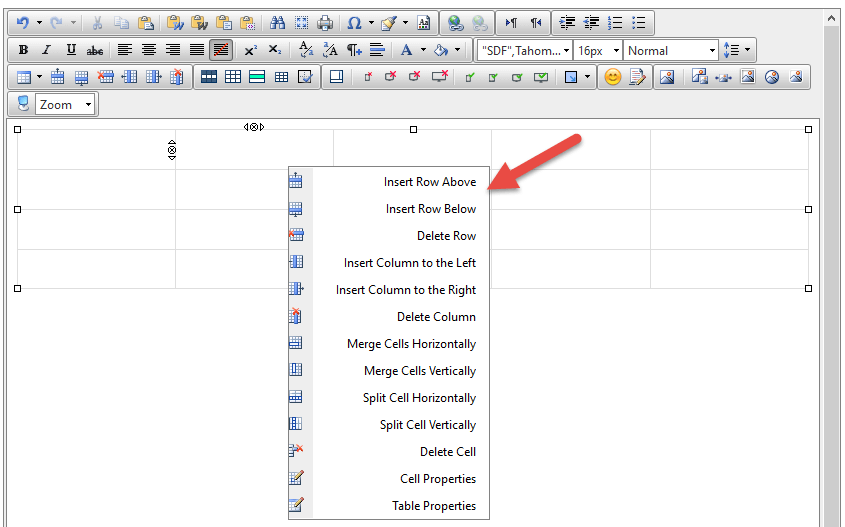The width and height of the screenshot is (845, 527).
Task: Click the Undo arrow icon
Action: coord(23,22)
